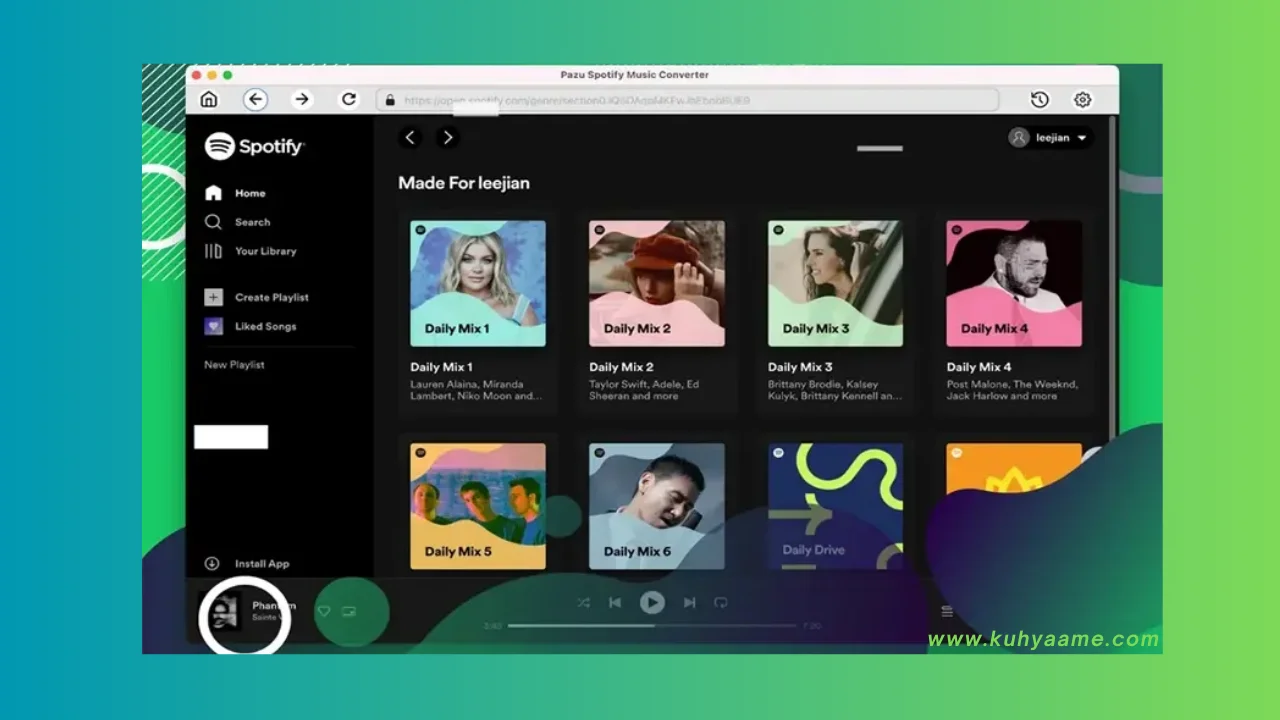
Task: Open the New Playlist entry
Action: tap(234, 365)
